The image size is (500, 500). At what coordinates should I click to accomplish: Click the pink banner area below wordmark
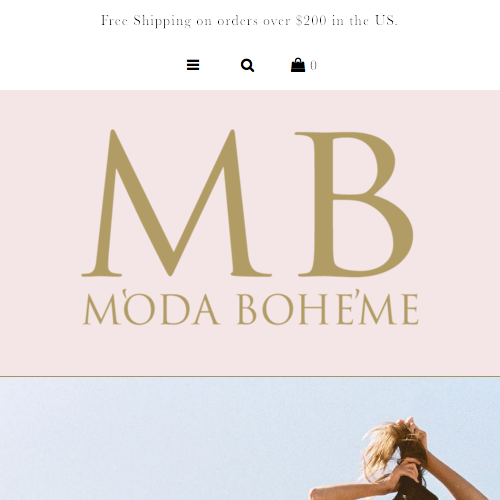[x=250, y=350]
